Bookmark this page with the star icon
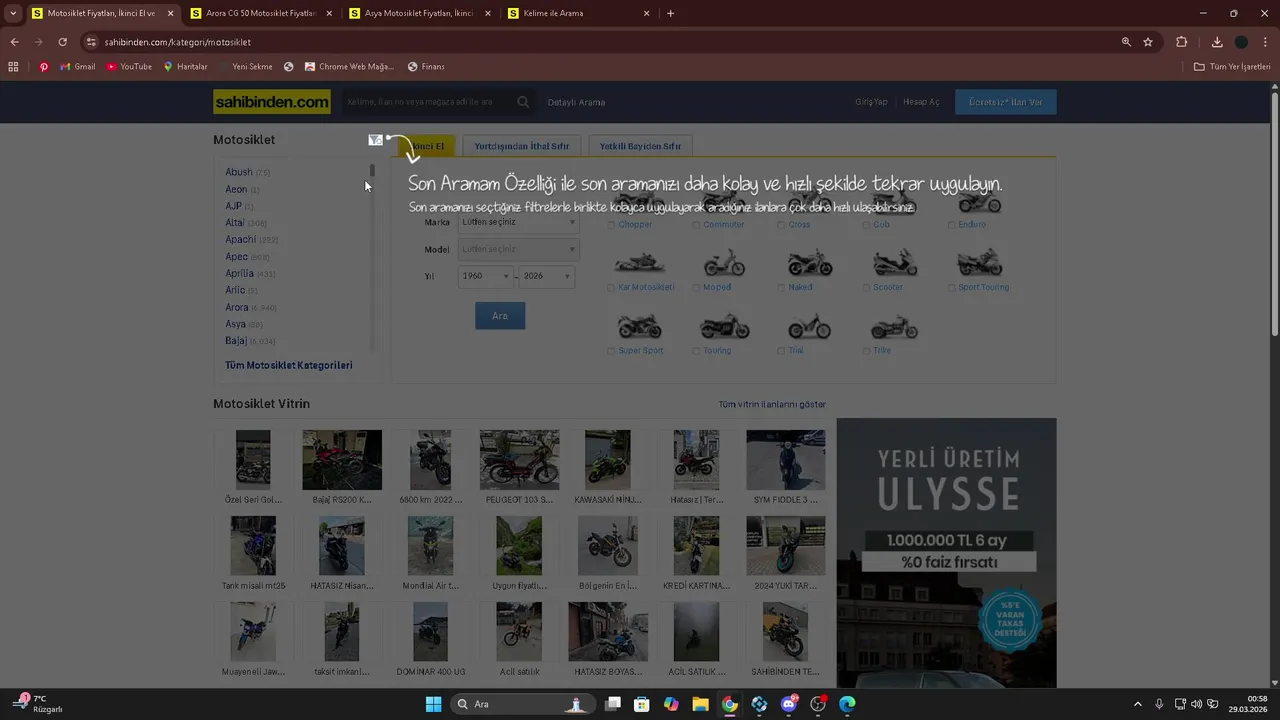 click(x=1148, y=42)
